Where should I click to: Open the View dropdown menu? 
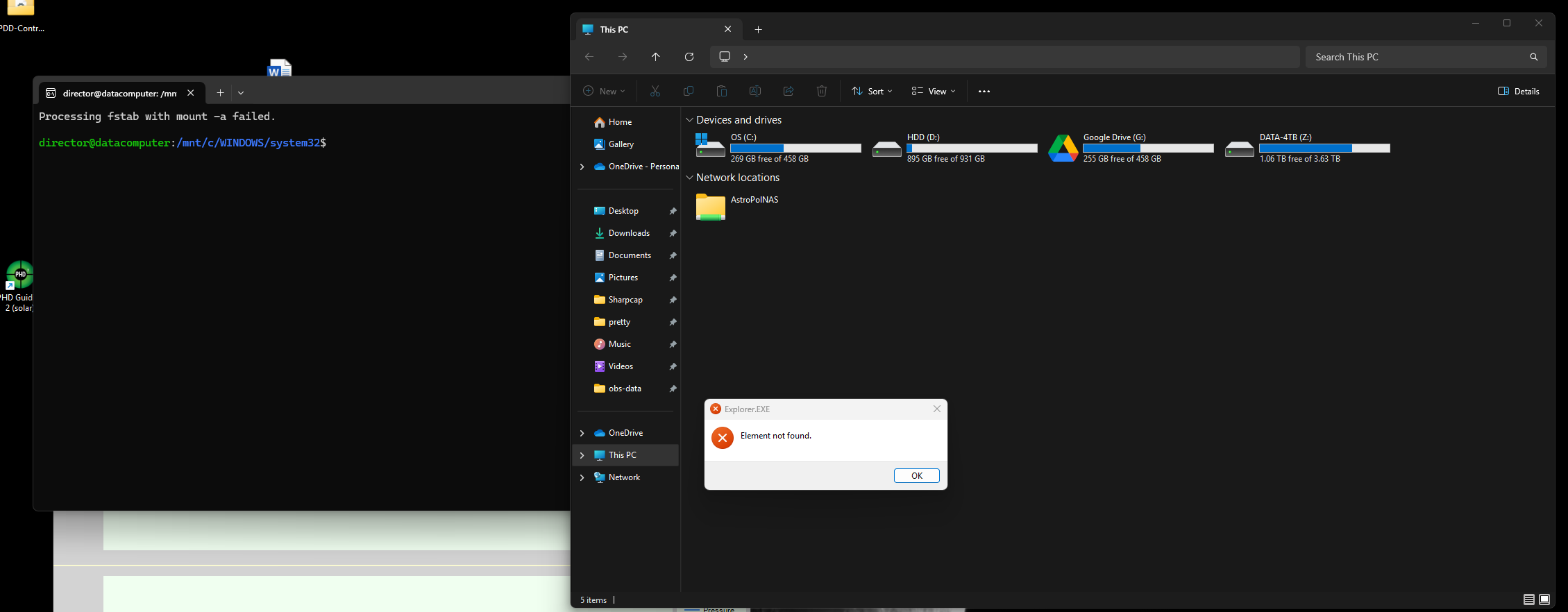point(933,91)
